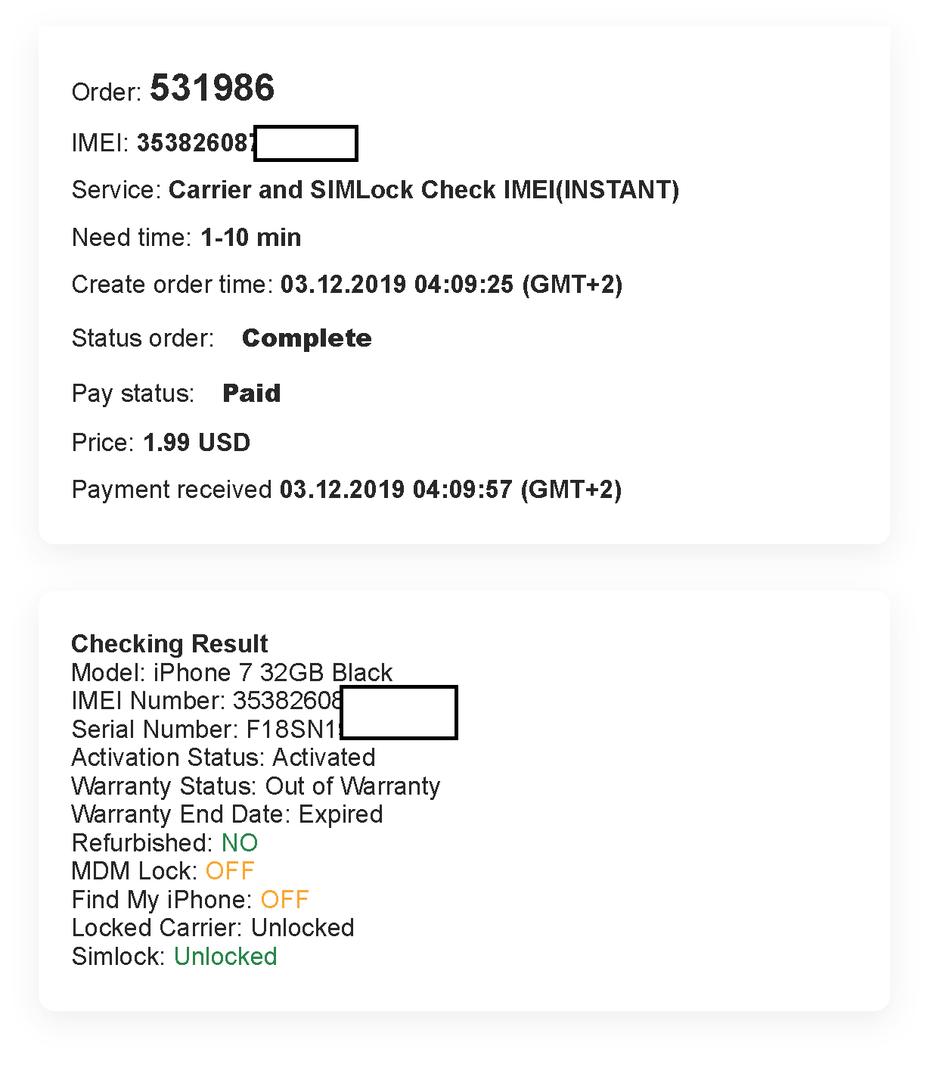Click the Complete order status
The width and height of the screenshot is (937, 1080).
pos(307,338)
